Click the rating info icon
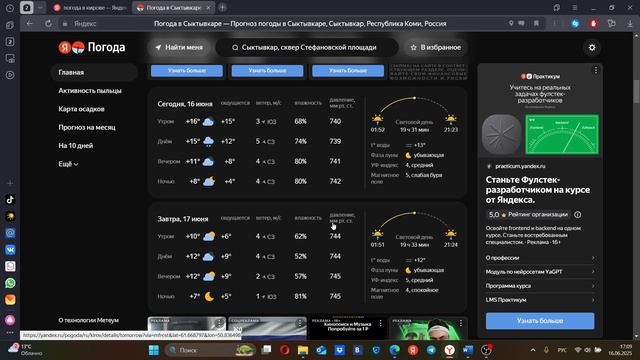Image resolution: width=640 pixels, height=360 pixels. click(577, 215)
